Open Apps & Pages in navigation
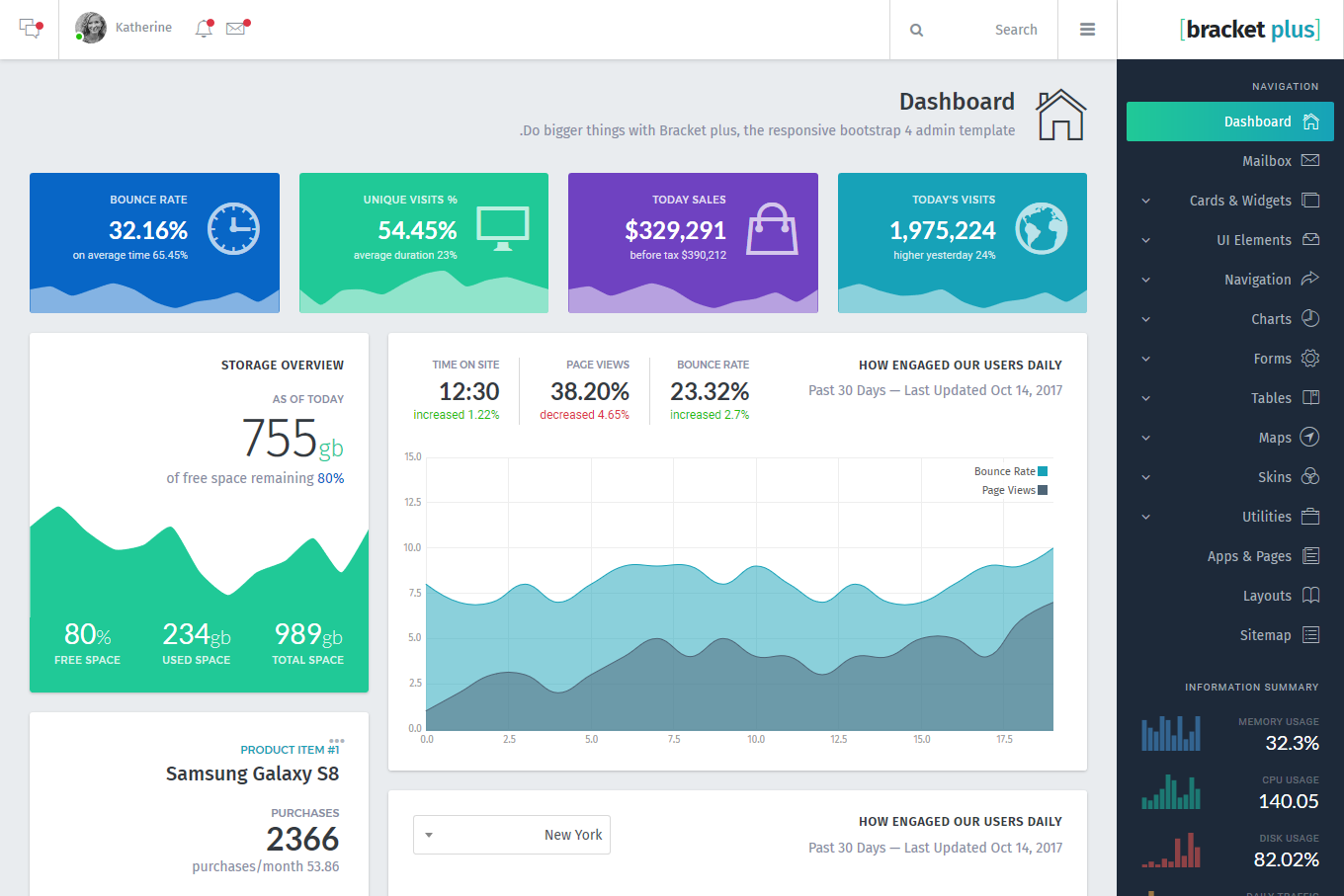 click(1249, 556)
